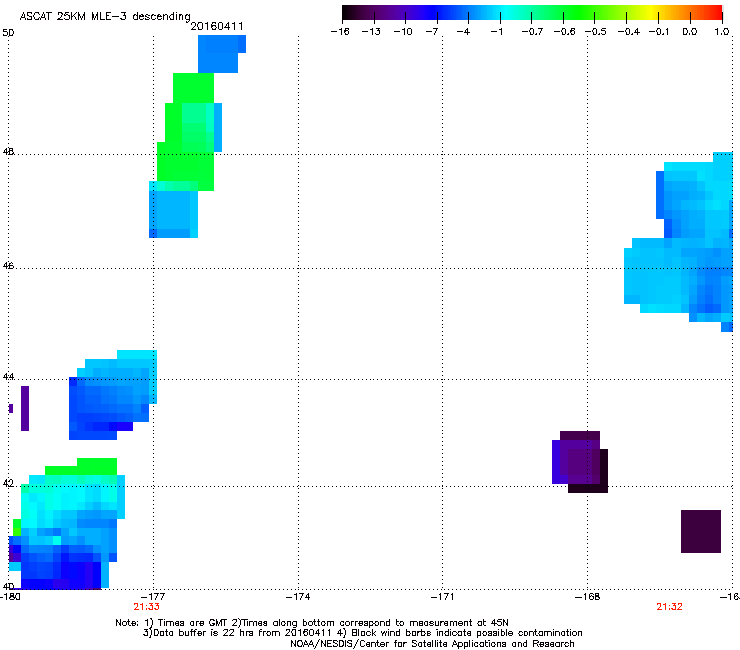Click the '-7' colorbar tick label
The width and height of the screenshot is (740, 650).
point(432,32)
